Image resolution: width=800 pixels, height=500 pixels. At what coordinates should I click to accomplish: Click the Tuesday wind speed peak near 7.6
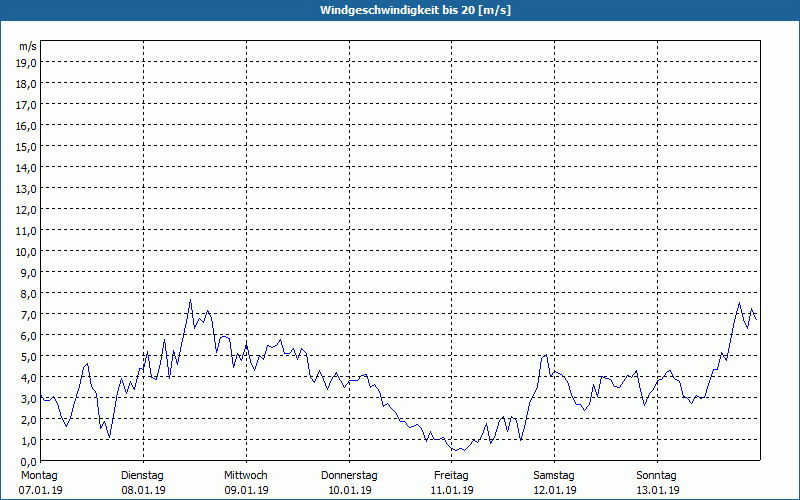tap(190, 300)
